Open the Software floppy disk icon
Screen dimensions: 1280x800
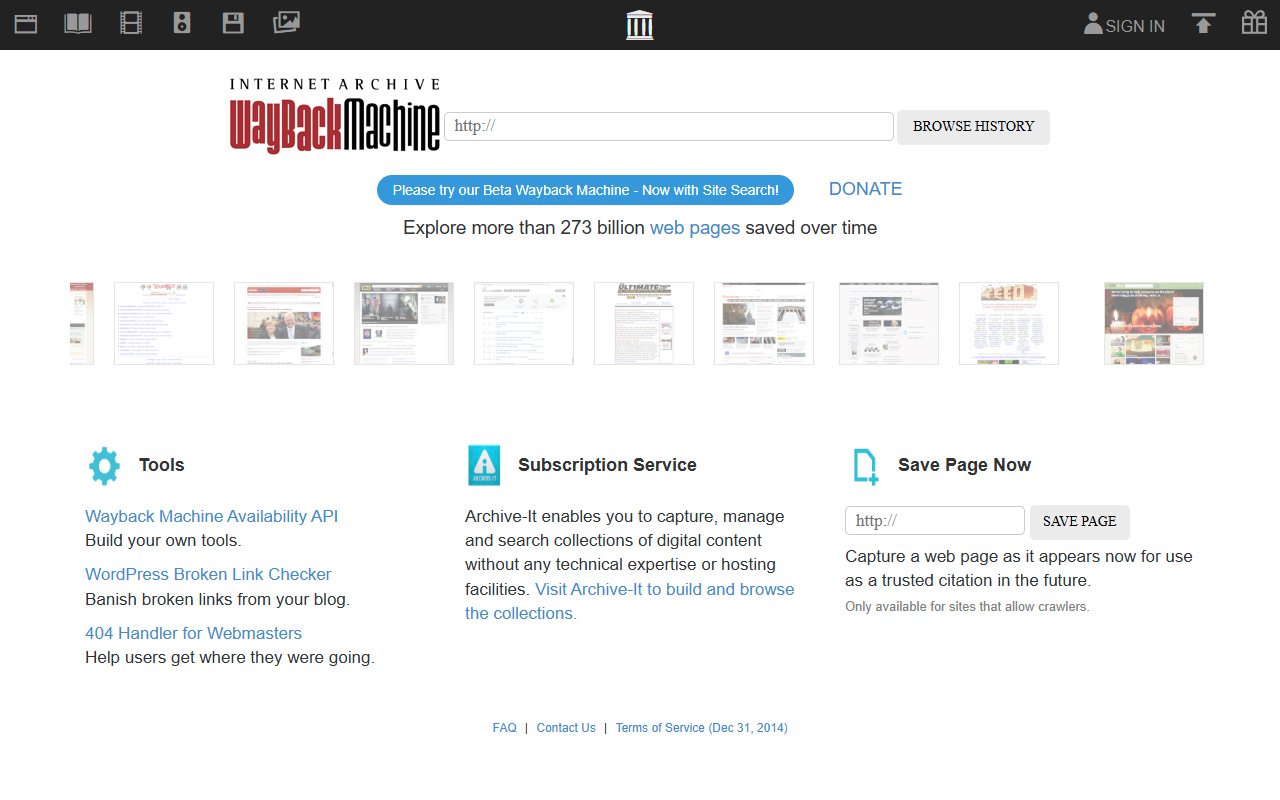point(233,23)
